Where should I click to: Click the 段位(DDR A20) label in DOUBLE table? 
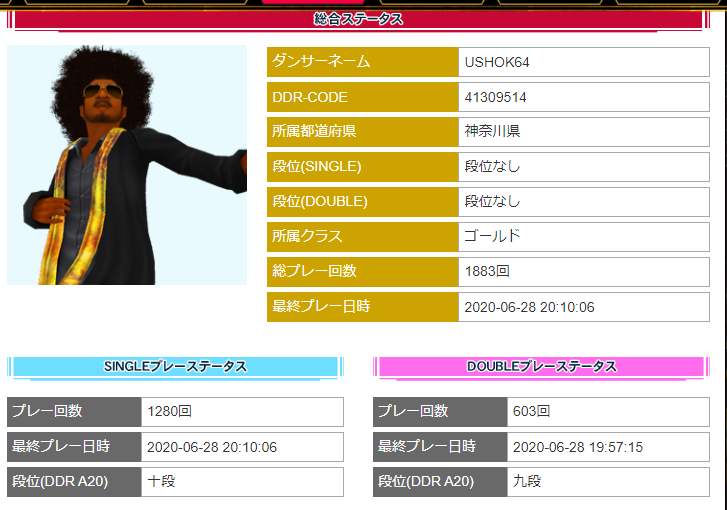click(440, 482)
